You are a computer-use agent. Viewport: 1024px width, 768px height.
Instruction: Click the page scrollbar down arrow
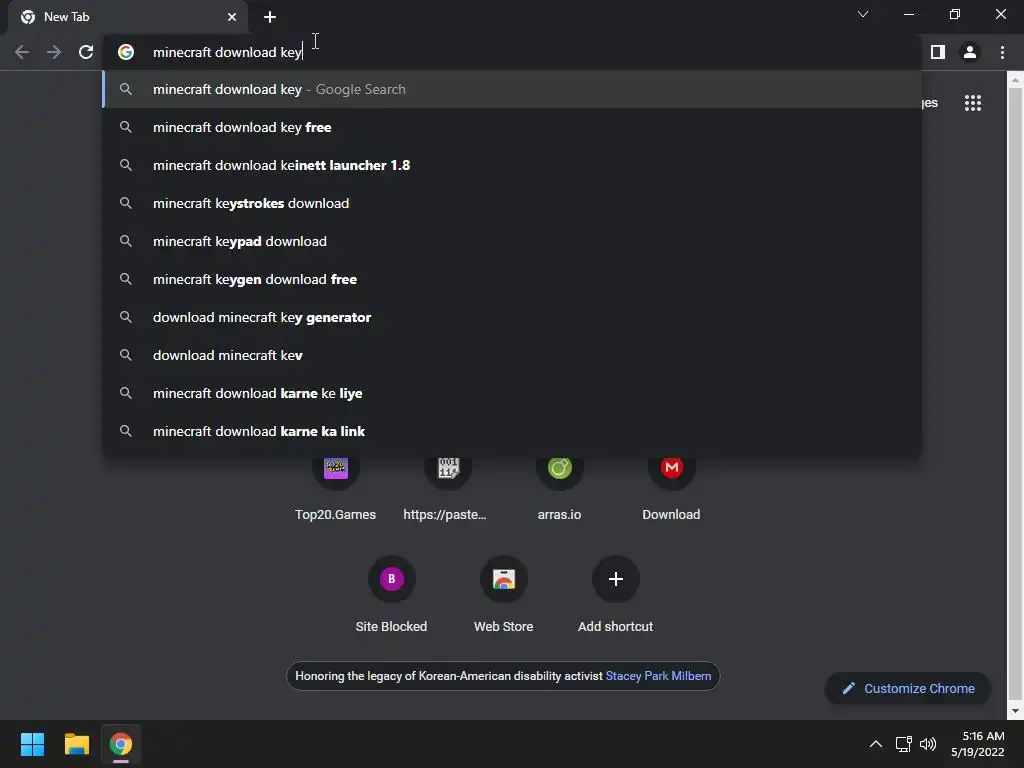click(1014, 711)
